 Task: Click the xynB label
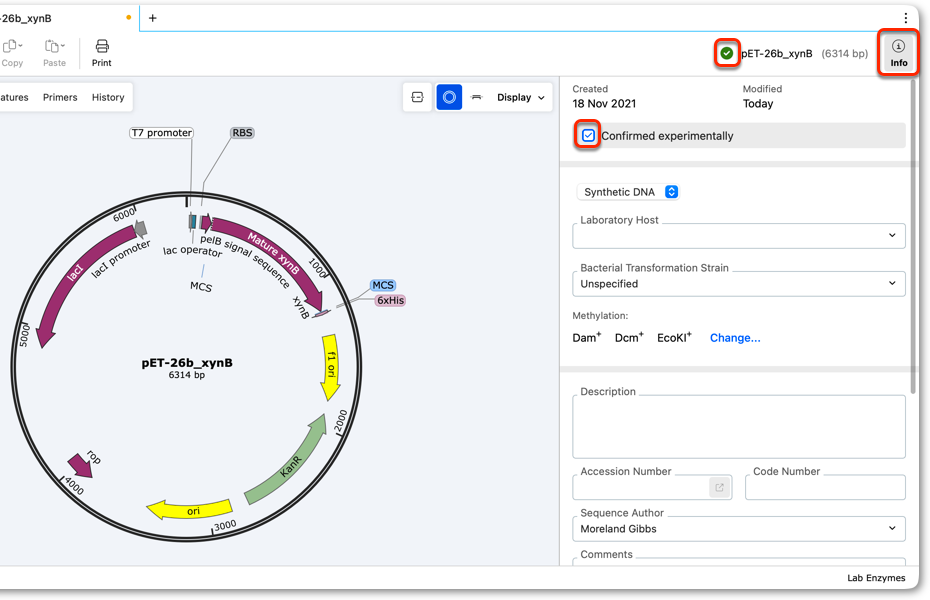point(301,307)
